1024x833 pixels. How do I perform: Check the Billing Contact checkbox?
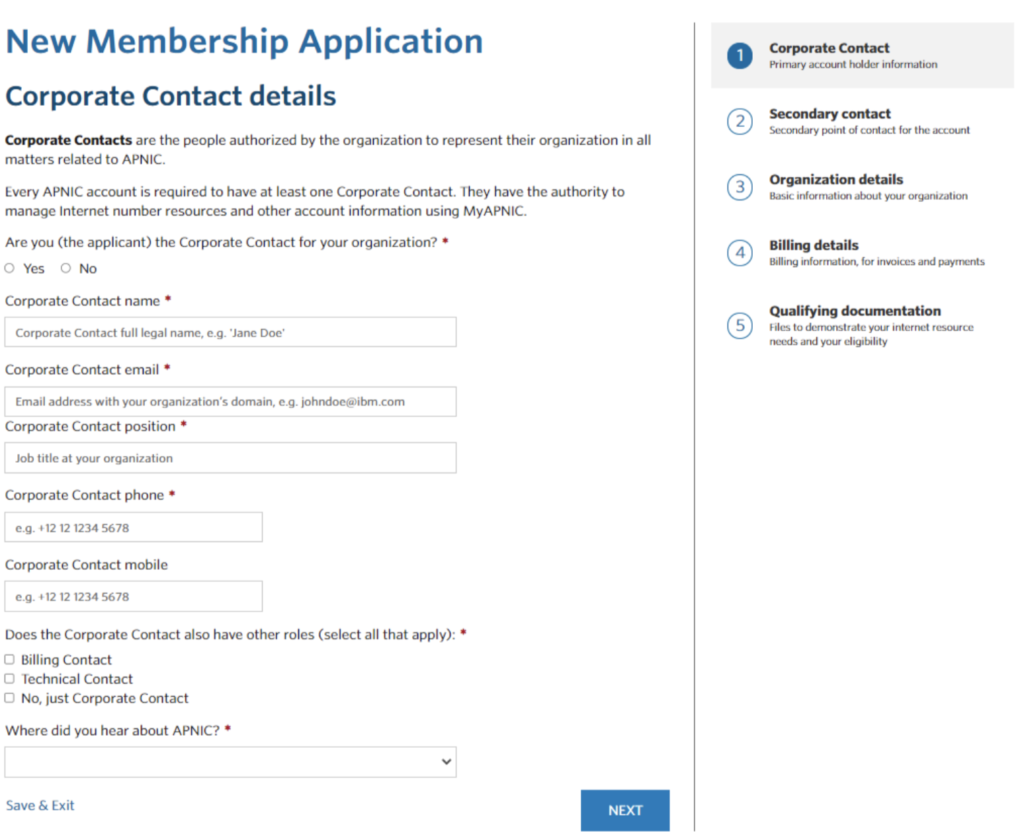click(x=10, y=660)
